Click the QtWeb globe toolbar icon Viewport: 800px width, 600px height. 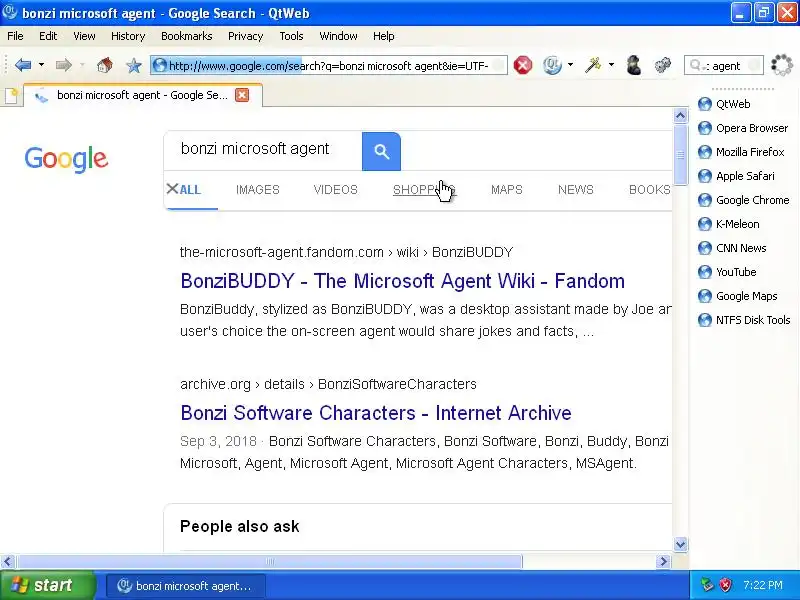pos(552,65)
